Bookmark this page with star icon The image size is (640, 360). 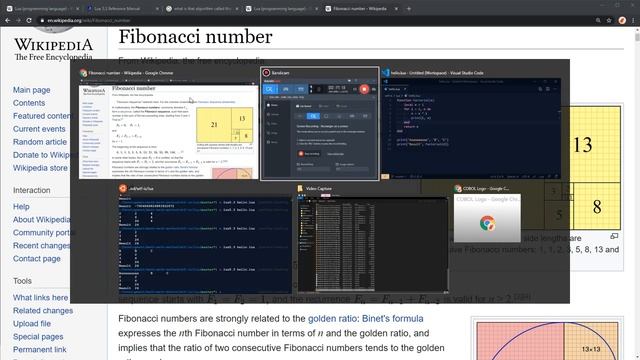click(x=609, y=20)
